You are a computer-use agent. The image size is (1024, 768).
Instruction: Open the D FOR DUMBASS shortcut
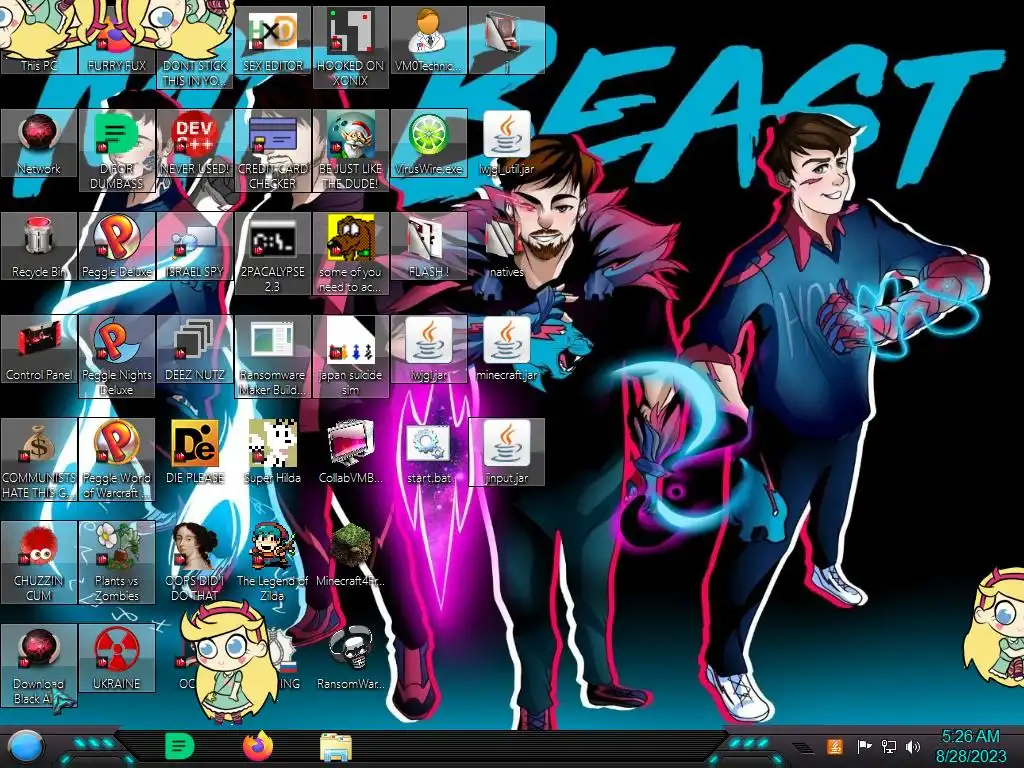pos(117,150)
